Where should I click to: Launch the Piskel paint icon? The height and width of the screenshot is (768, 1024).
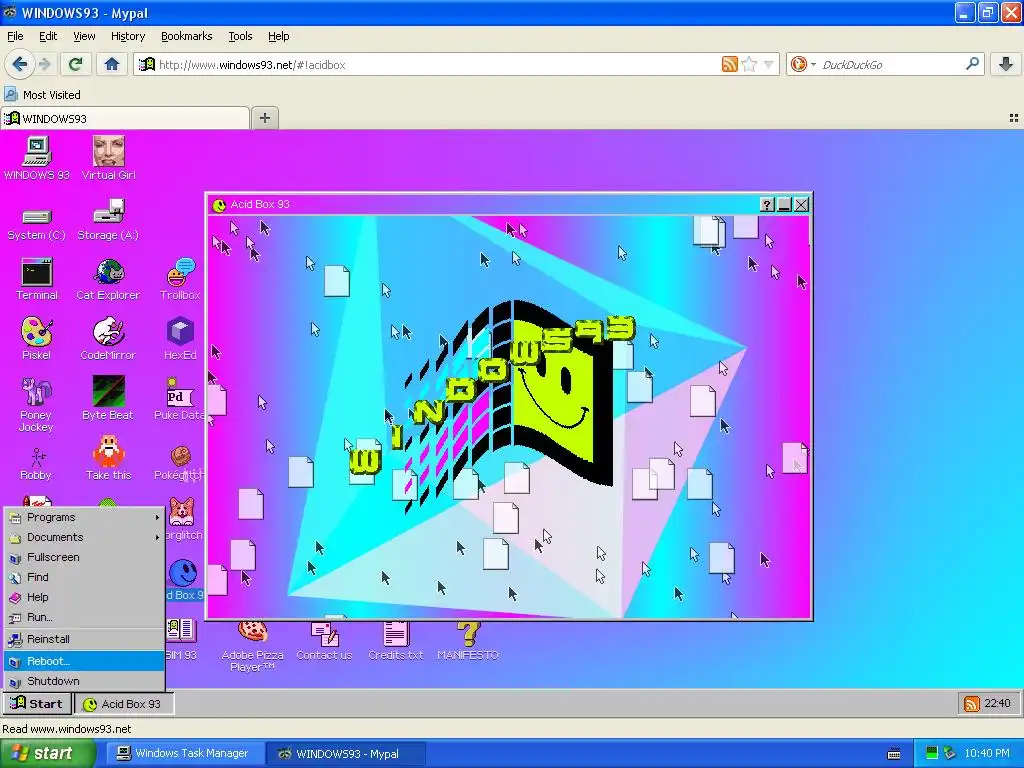[37, 339]
